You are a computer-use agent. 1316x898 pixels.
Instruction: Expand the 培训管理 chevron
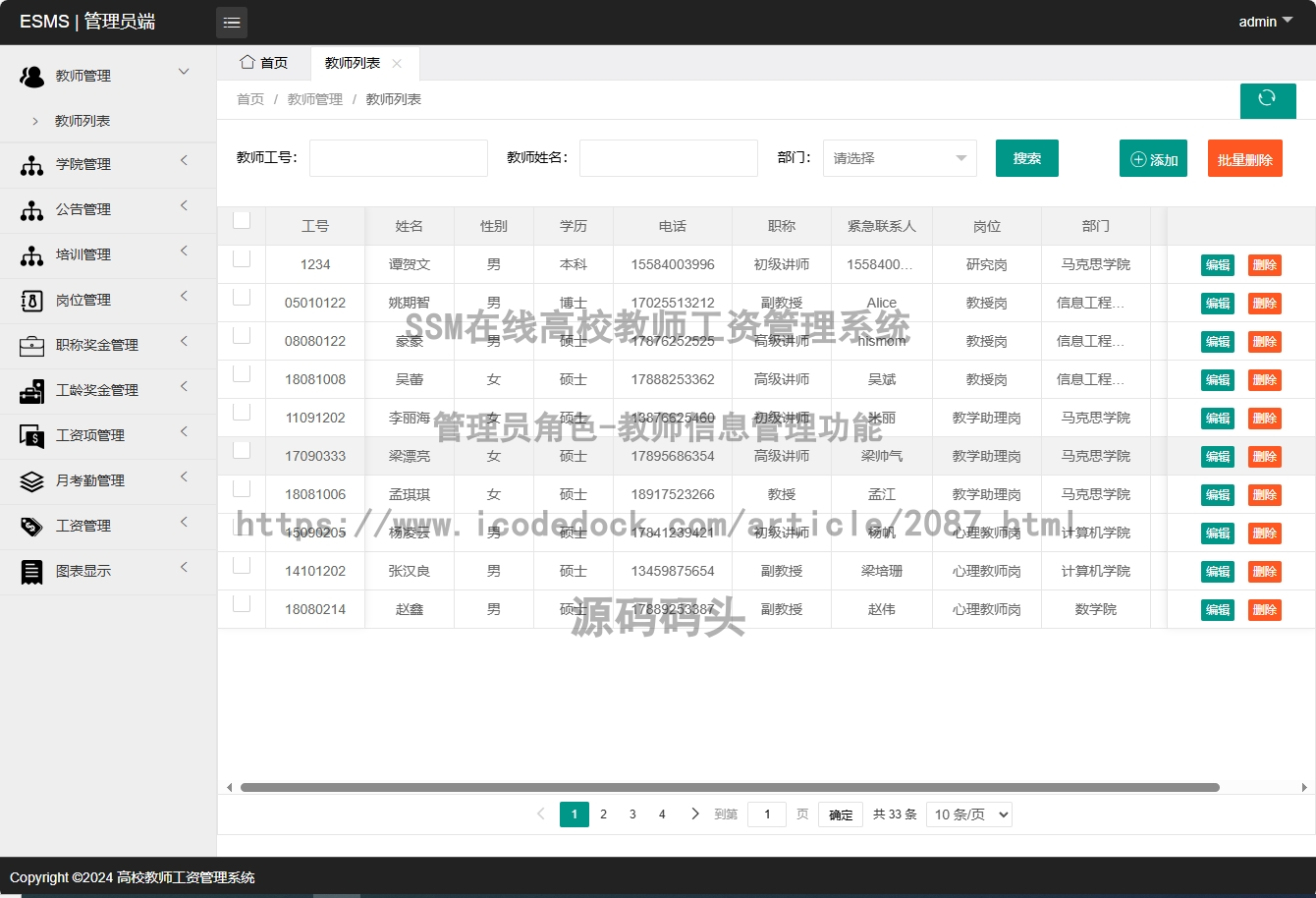(184, 252)
